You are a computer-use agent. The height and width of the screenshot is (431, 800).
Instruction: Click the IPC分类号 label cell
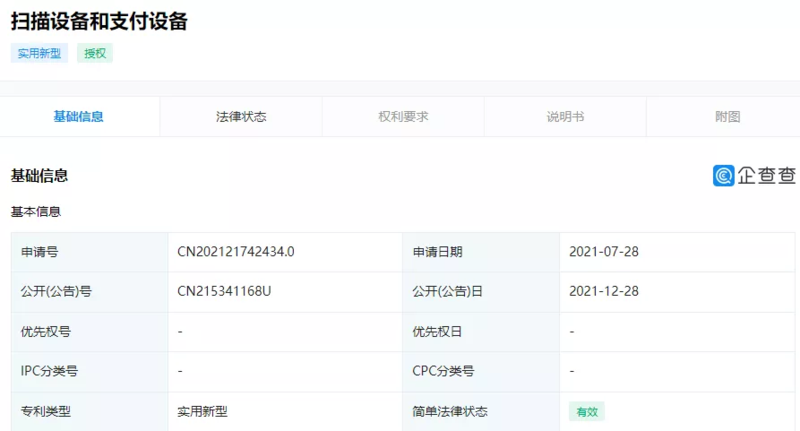pos(90,371)
